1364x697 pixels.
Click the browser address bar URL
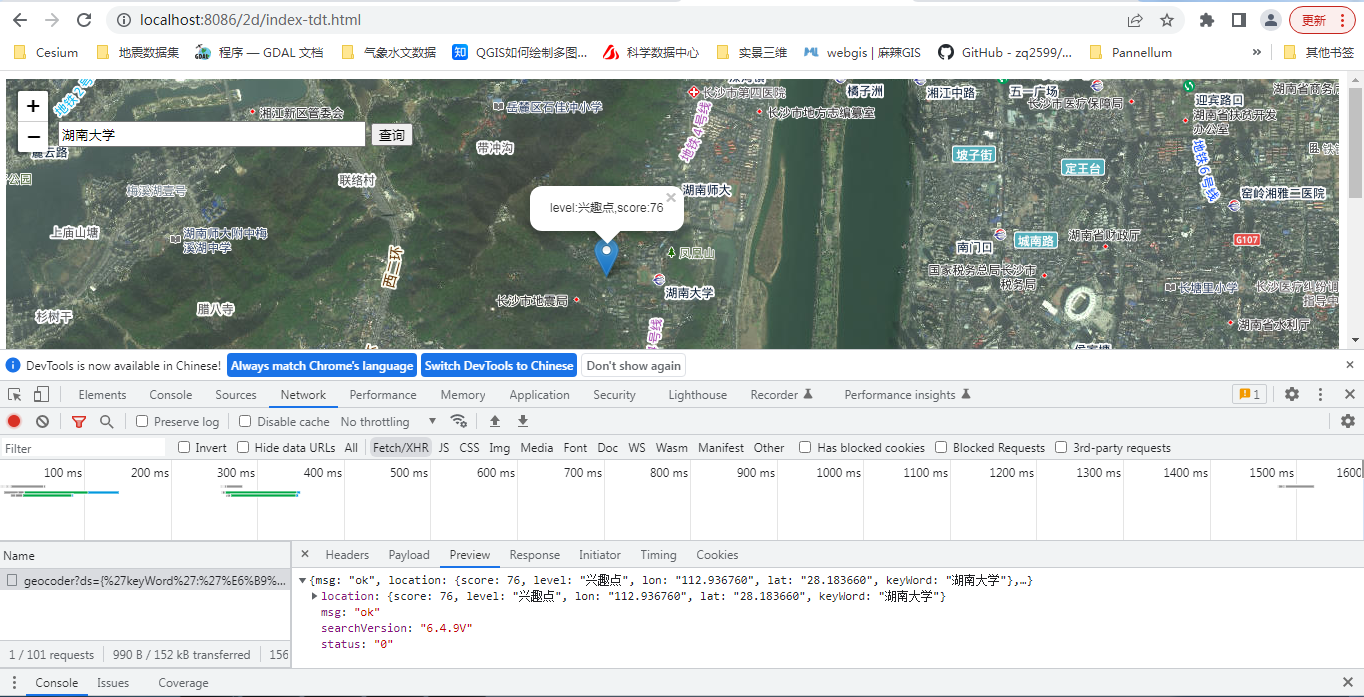pyautogui.click(x=251, y=20)
